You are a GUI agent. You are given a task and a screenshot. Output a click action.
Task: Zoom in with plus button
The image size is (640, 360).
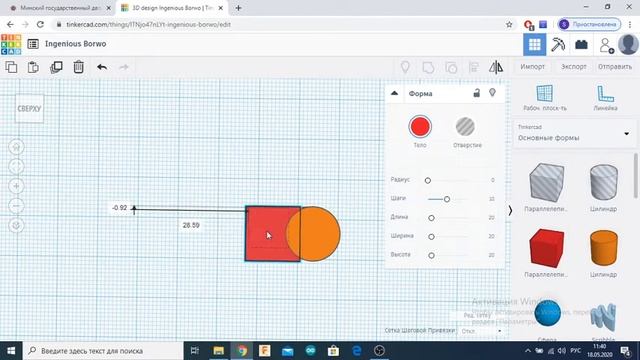[16, 186]
